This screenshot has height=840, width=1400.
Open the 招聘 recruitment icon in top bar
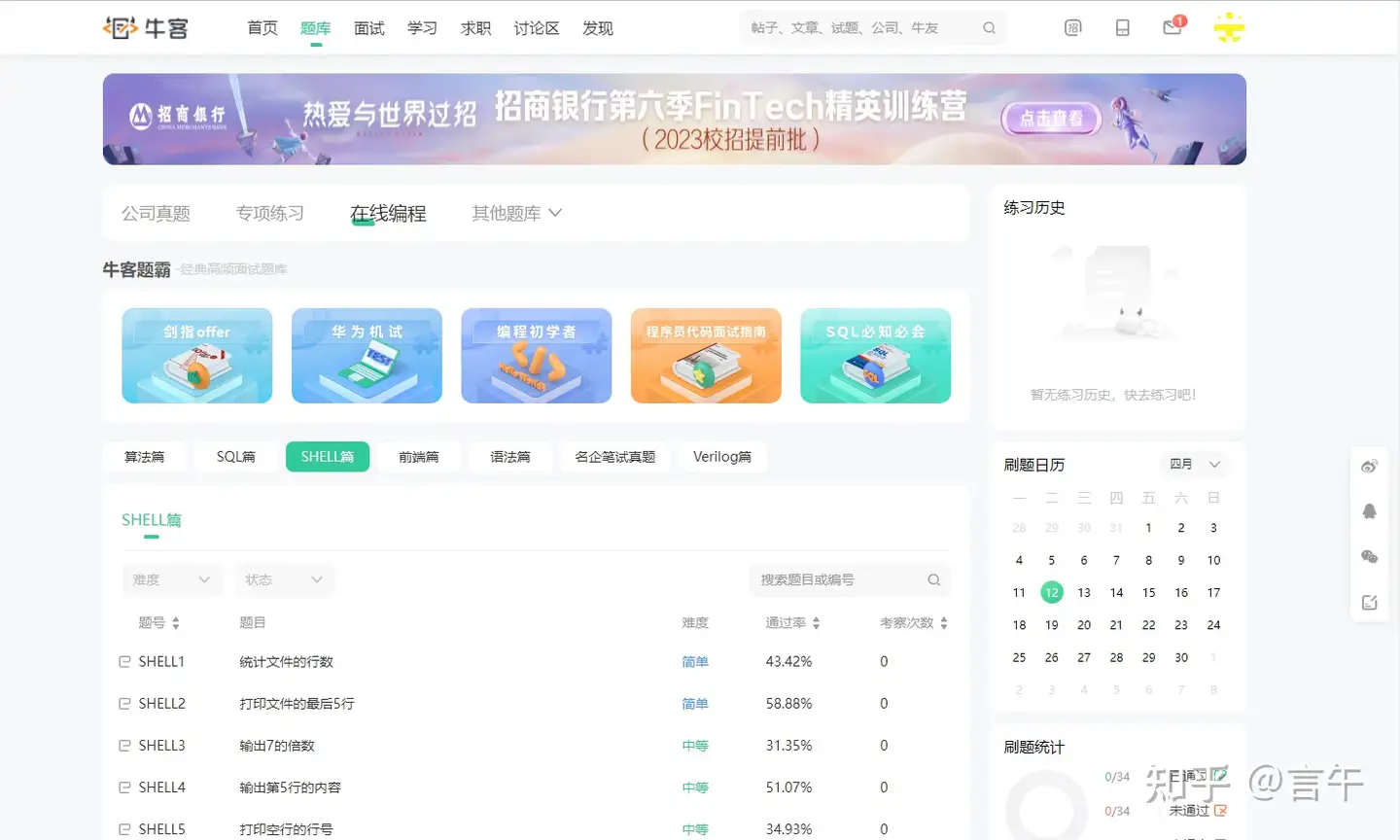point(1072,27)
